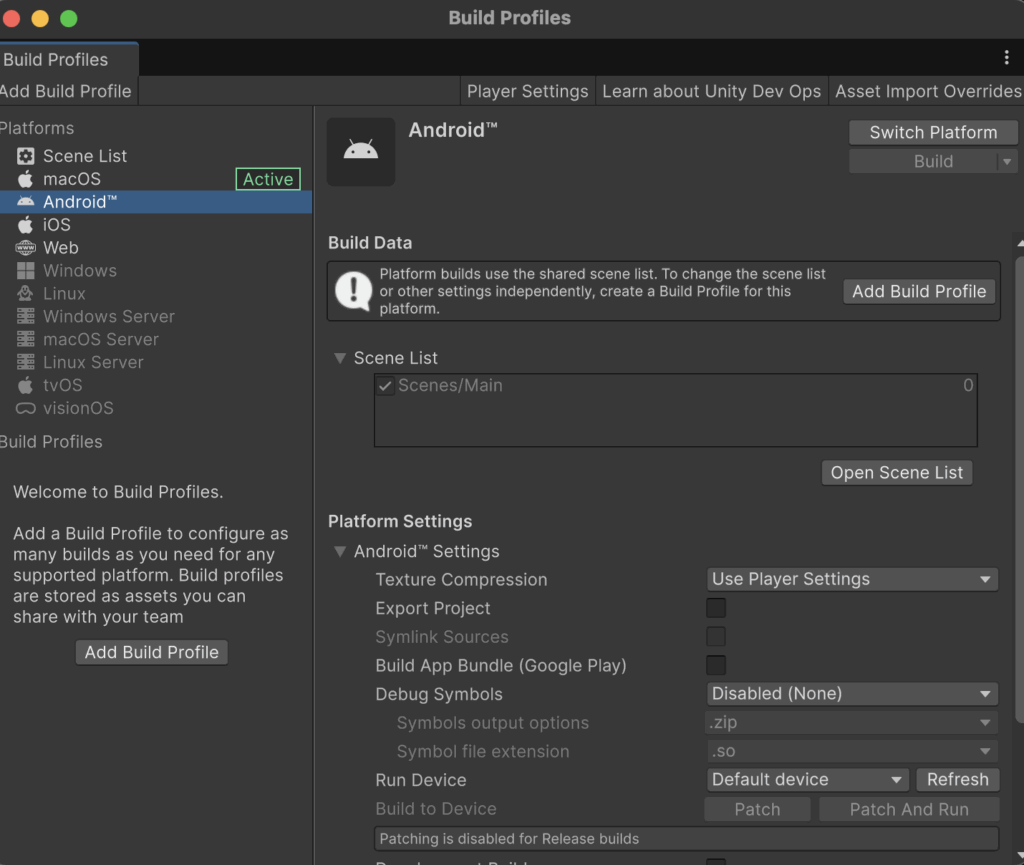Viewport: 1024px width, 865px height.
Task: Click the exclamation info icon in Build Data
Action: click(353, 291)
